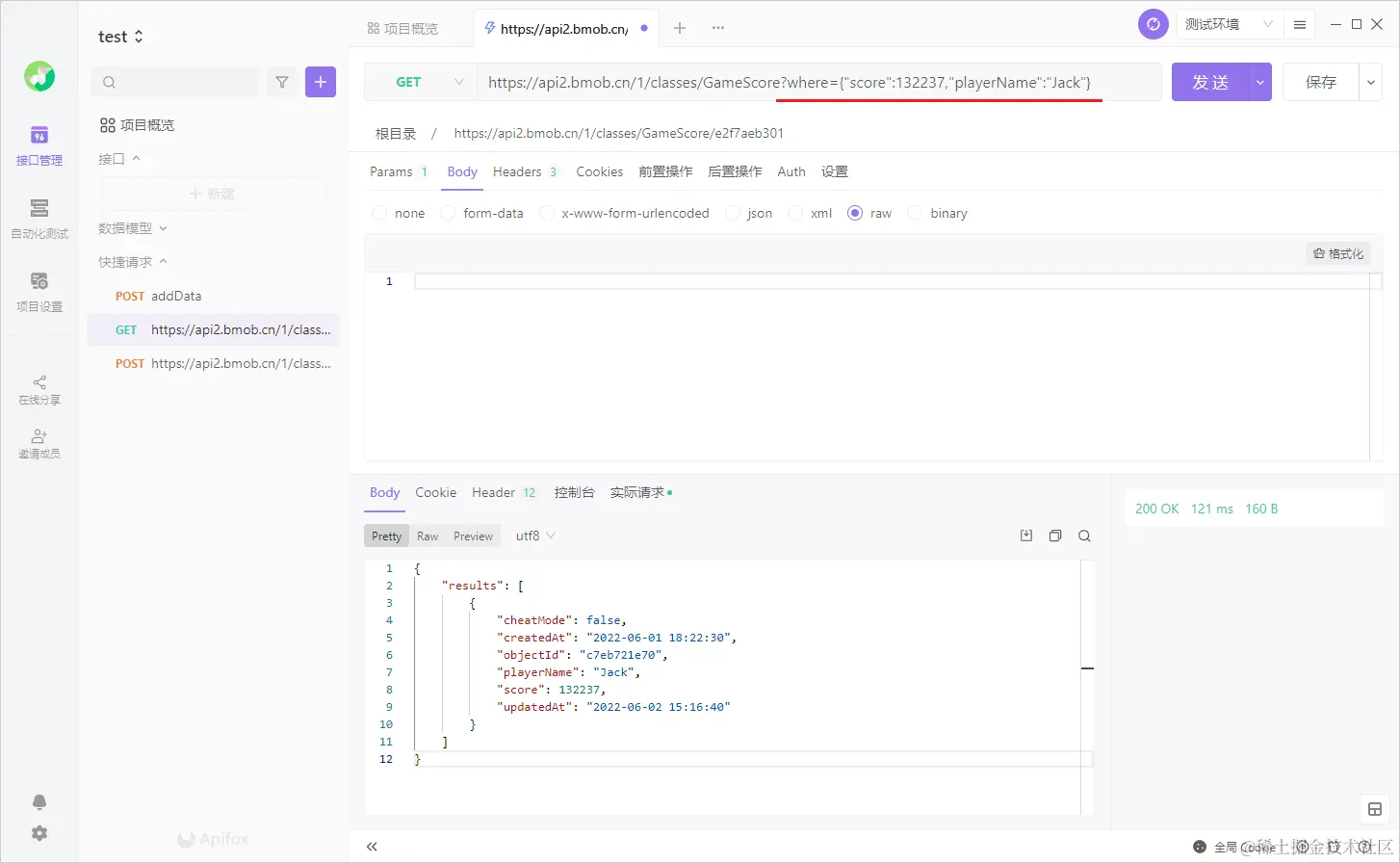This screenshot has height=863, width=1400.
Task: Expand the 数据模型 section
Action: click(133, 228)
